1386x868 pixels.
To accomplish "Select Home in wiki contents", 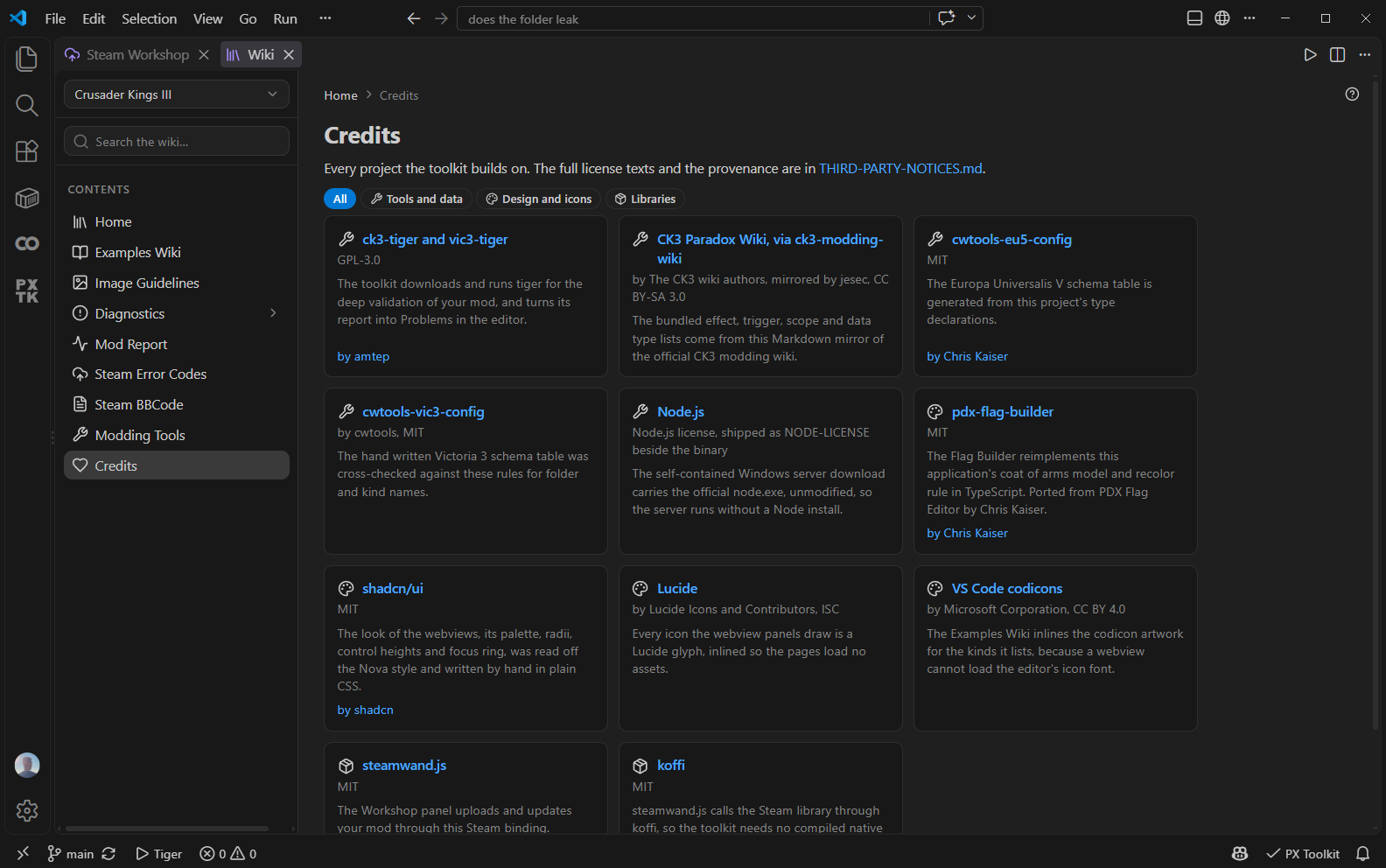I will [x=177, y=222].
